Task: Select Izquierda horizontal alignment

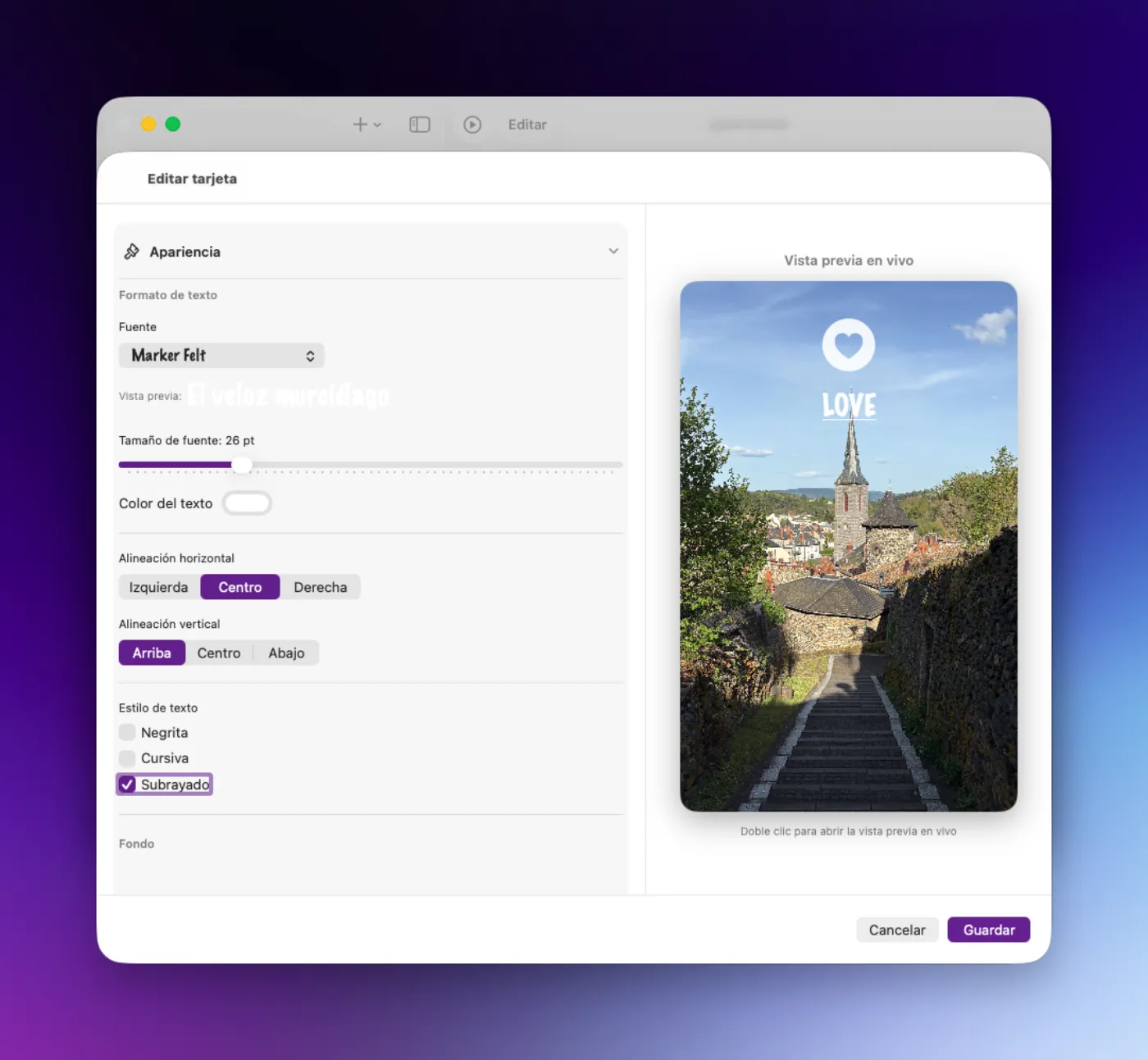Action: tap(159, 587)
